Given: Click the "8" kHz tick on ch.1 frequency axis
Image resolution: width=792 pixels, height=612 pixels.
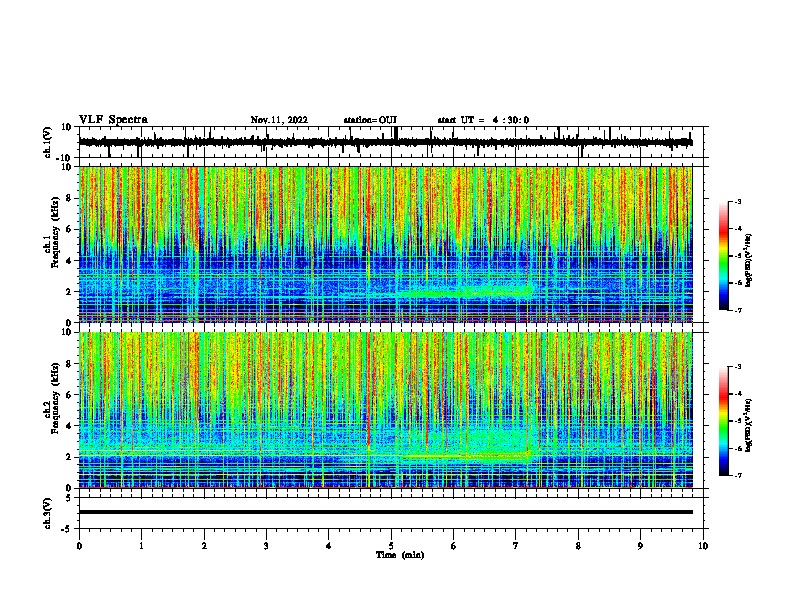Looking at the screenshot, I should point(70,198).
